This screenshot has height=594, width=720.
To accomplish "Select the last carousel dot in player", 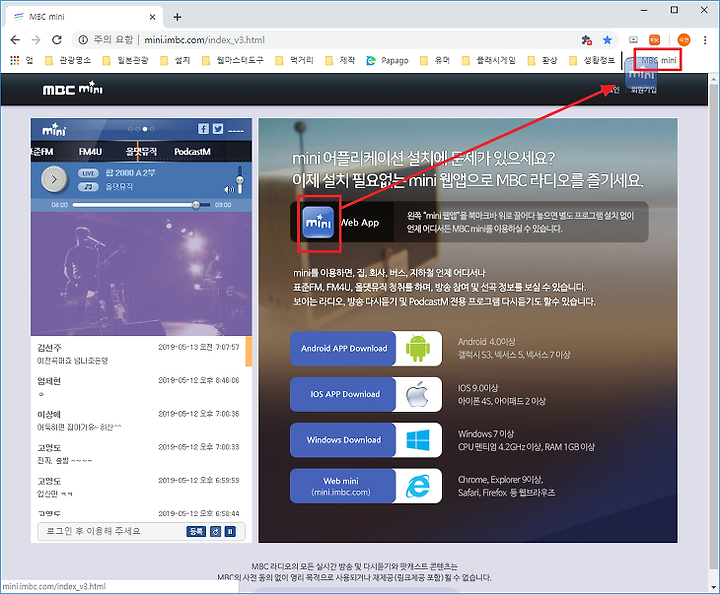I will point(152,129).
